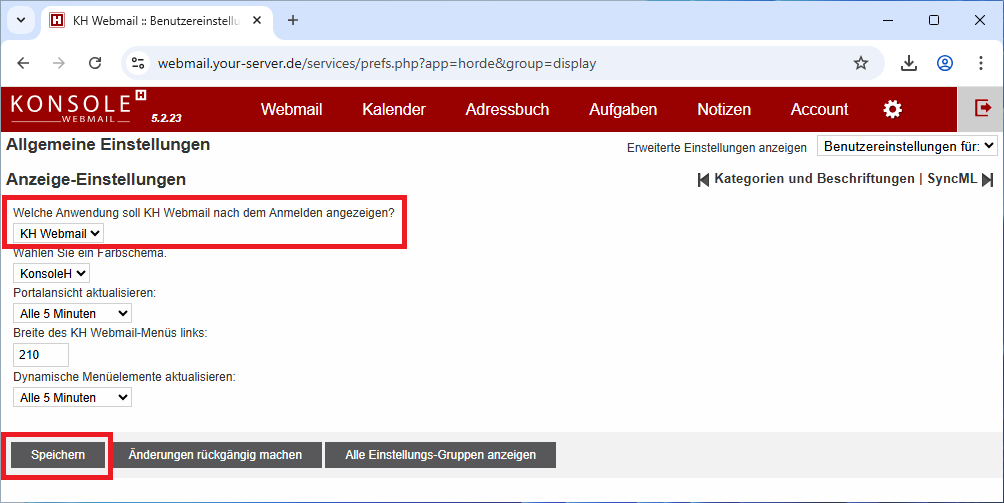Open the Kalender menu
The height and width of the screenshot is (503, 1004).
(393, 109)
